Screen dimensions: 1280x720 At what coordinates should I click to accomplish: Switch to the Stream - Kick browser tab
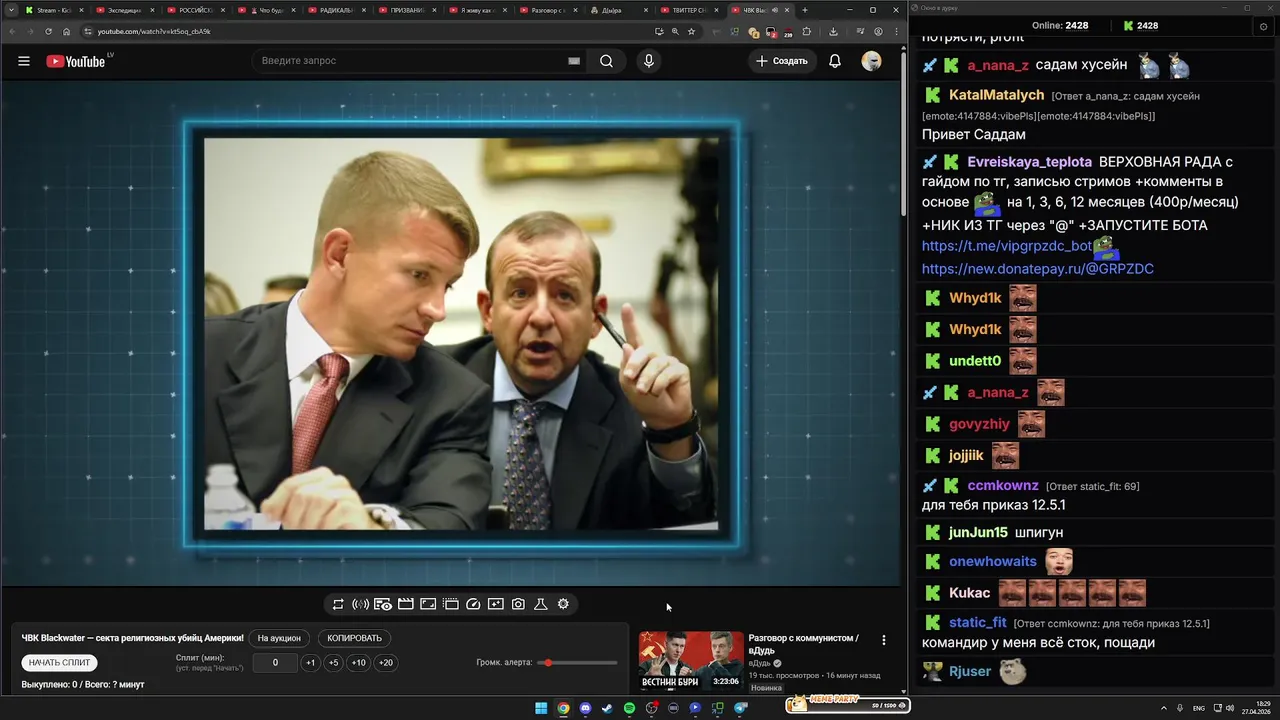coord(54,10)
